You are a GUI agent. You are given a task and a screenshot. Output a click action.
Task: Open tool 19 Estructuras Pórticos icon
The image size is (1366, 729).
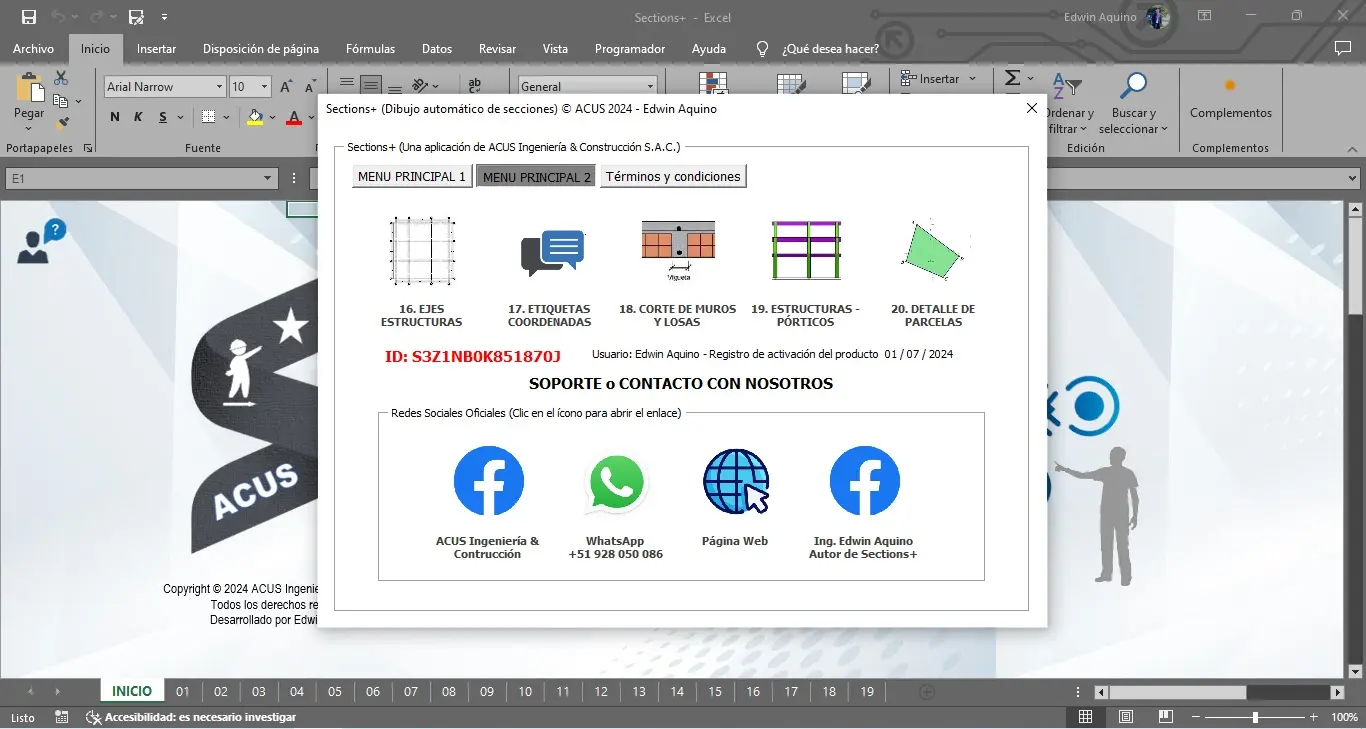(806, 250)
